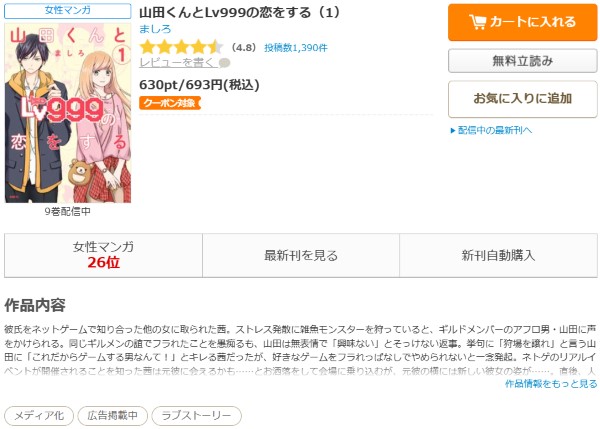
Task: Expand description via 作品情報をもっと見る
Action: [x=551, y=383]
